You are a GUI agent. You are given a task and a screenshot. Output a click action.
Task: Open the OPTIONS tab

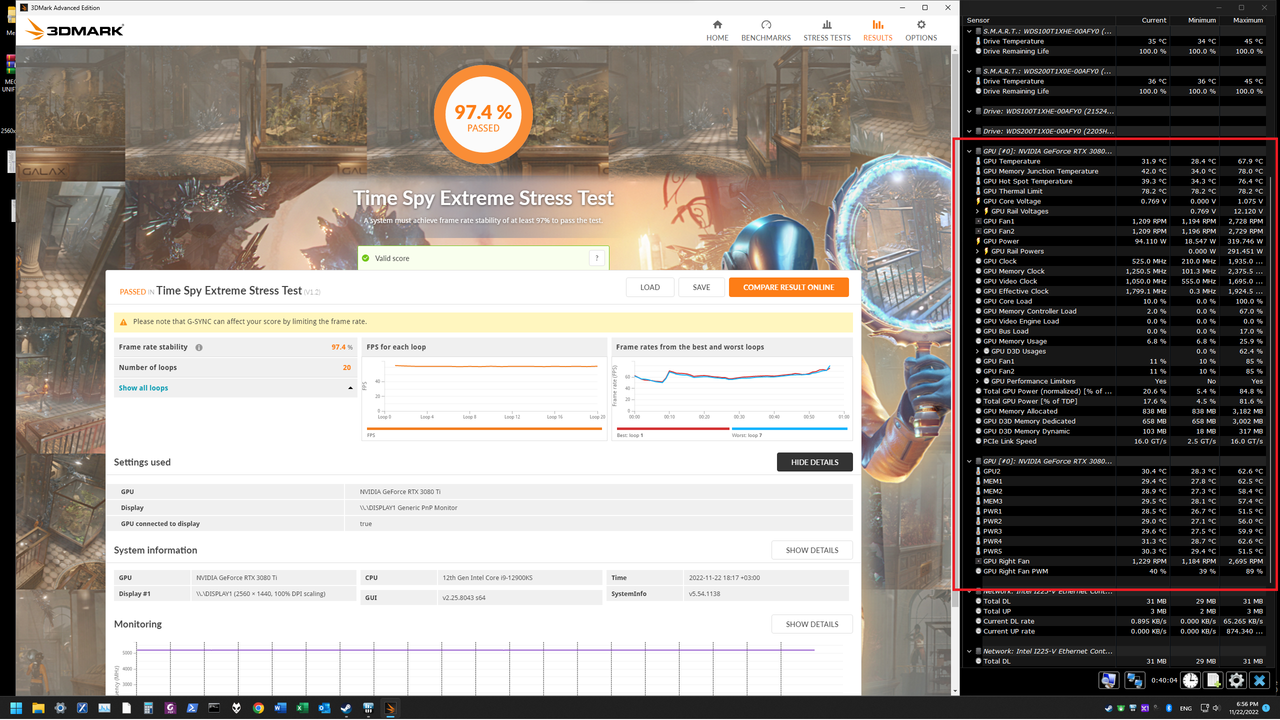coord(921,30)
